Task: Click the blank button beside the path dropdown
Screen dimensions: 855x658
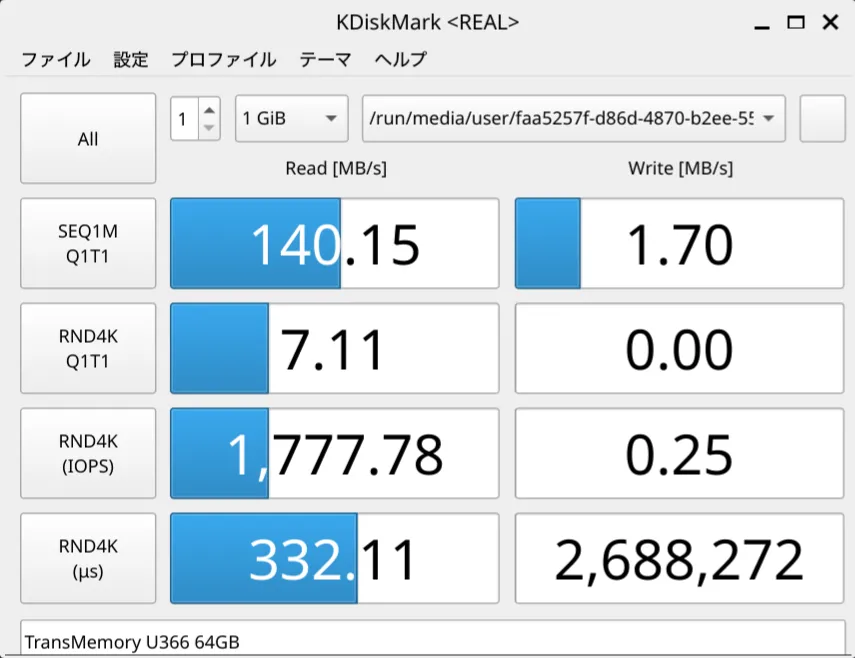Action: coord(822,119)
